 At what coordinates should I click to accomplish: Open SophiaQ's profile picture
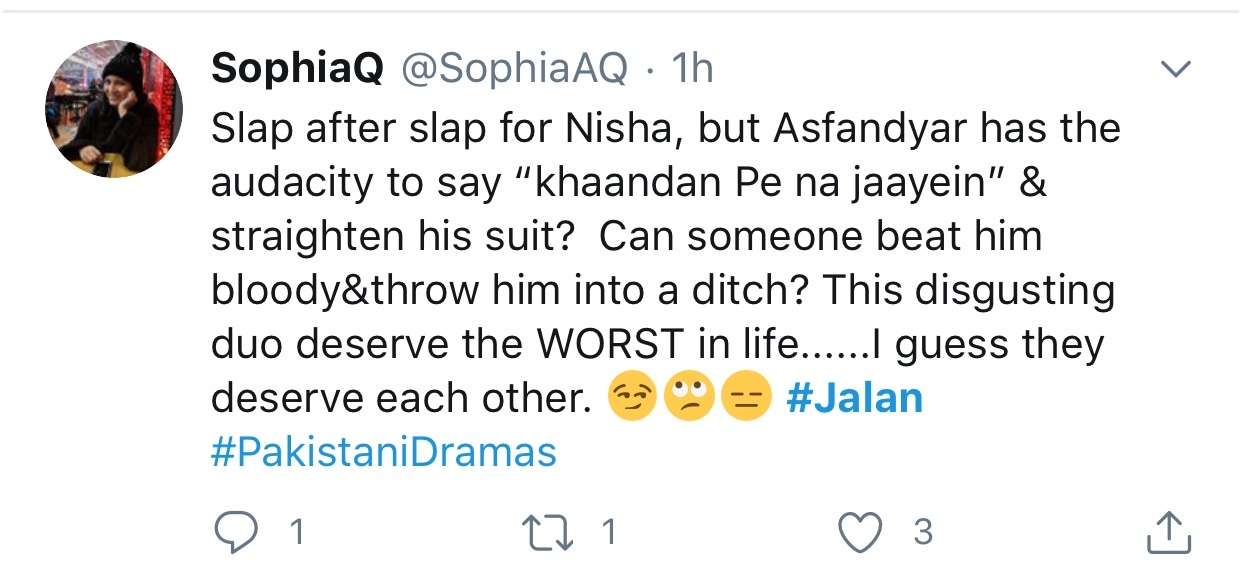click(115, 109)
